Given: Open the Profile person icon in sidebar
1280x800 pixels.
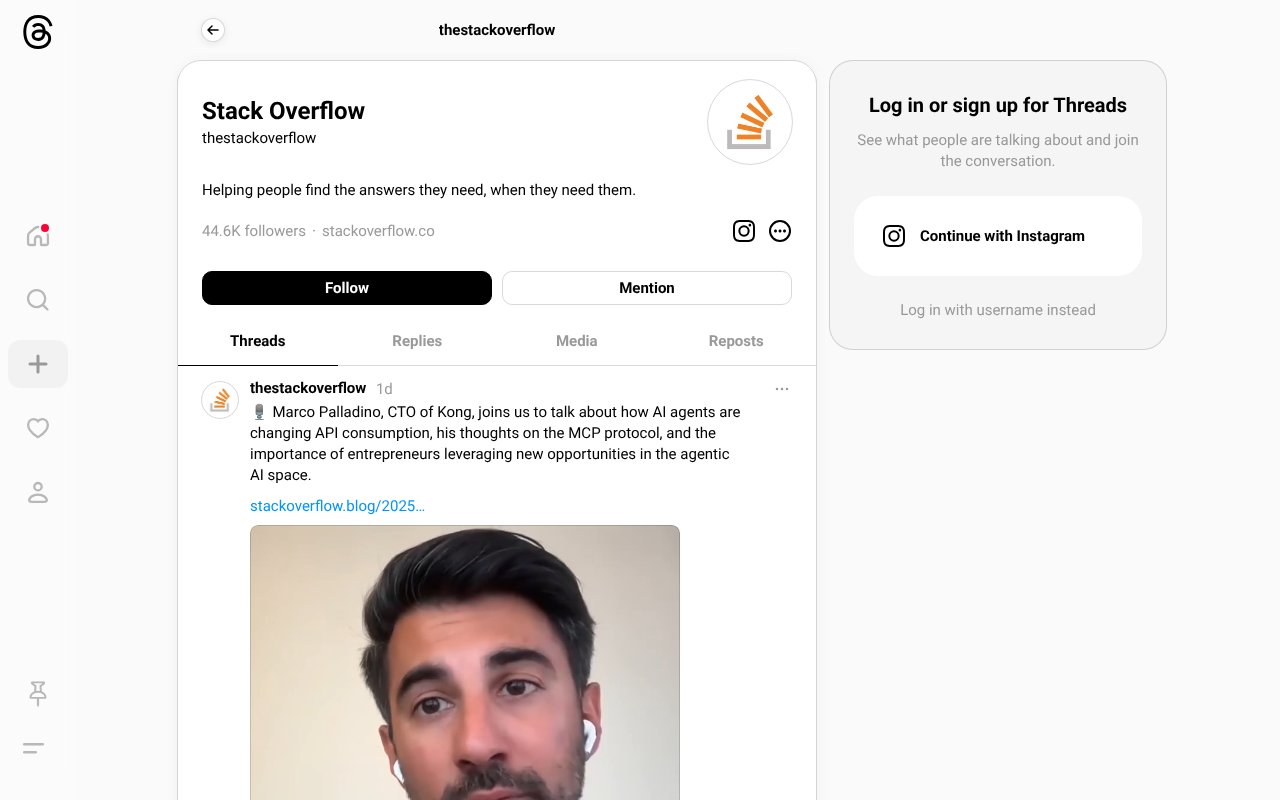Looking at the screenshot, I should click(38, 492).
